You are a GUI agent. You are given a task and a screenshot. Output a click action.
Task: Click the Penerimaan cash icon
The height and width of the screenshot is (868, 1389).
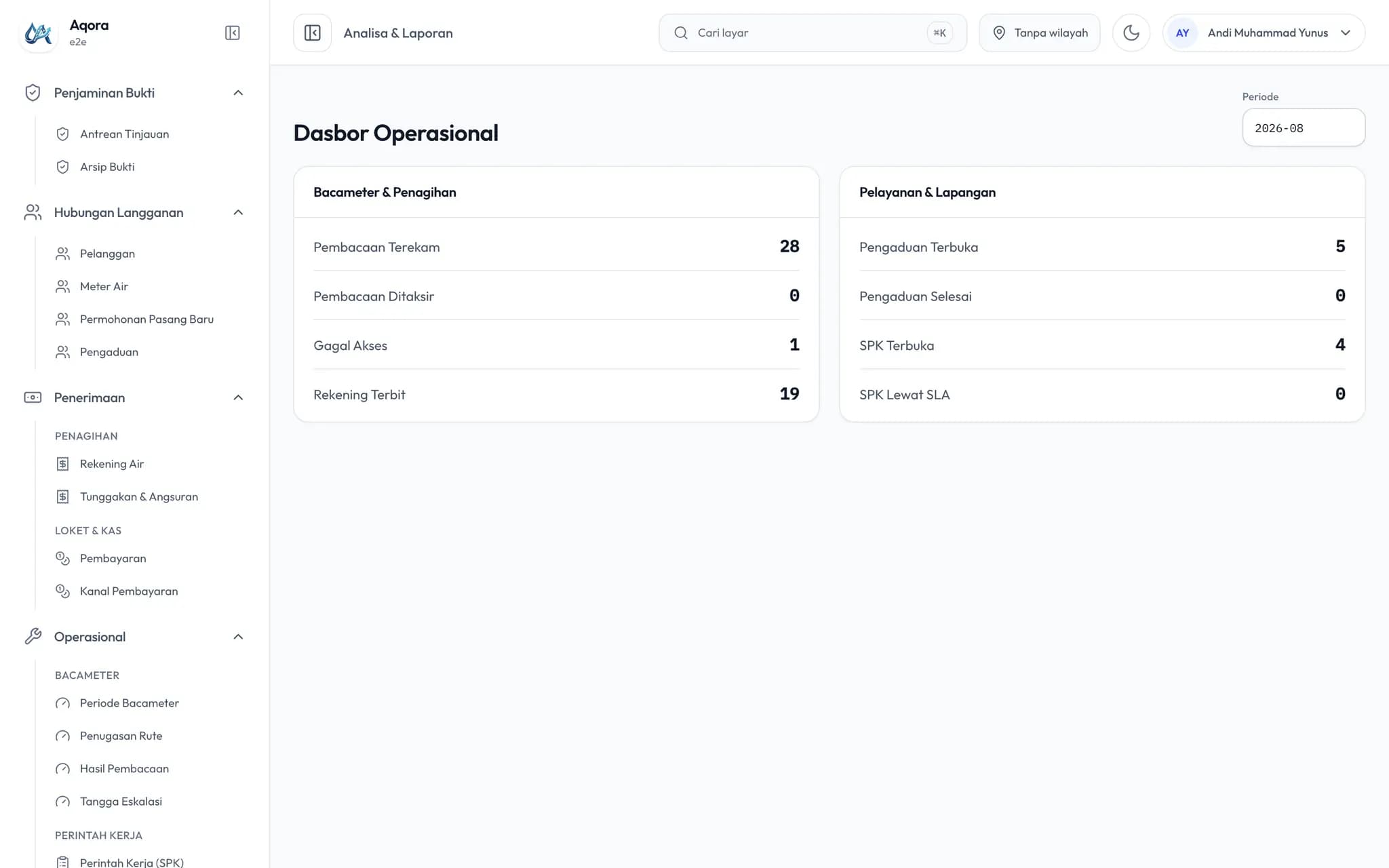tap(33, 397)
